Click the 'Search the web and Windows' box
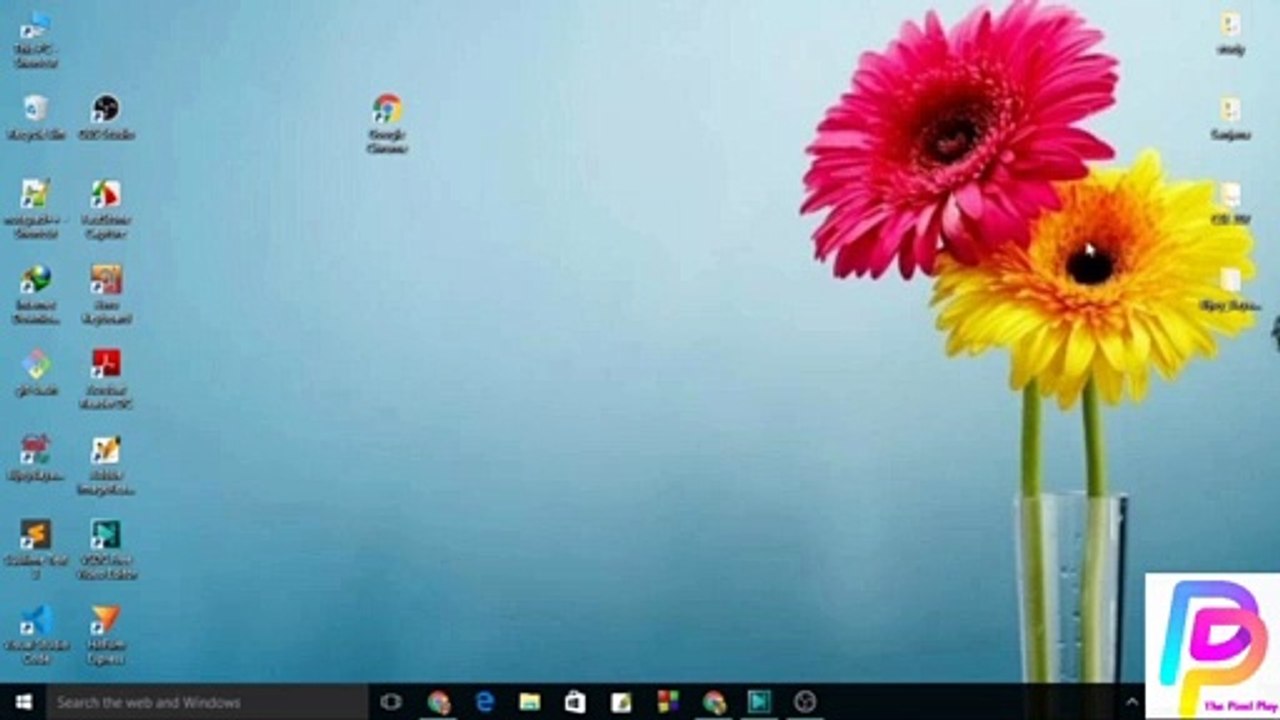1280x720 pixels. coord(207,702)
